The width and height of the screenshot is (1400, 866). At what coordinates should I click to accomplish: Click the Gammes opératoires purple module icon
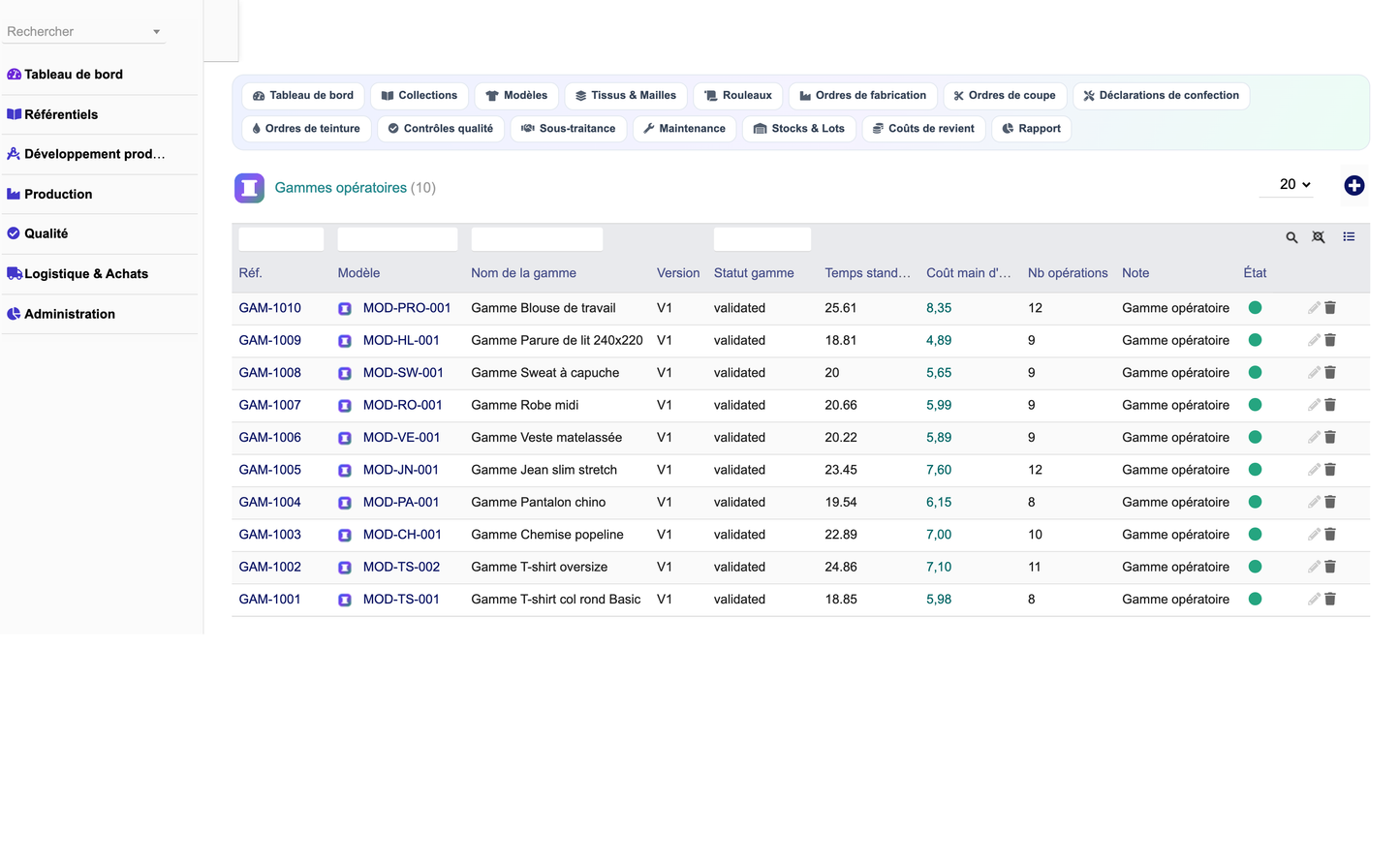pyautogui.click(x=250, y=188)
